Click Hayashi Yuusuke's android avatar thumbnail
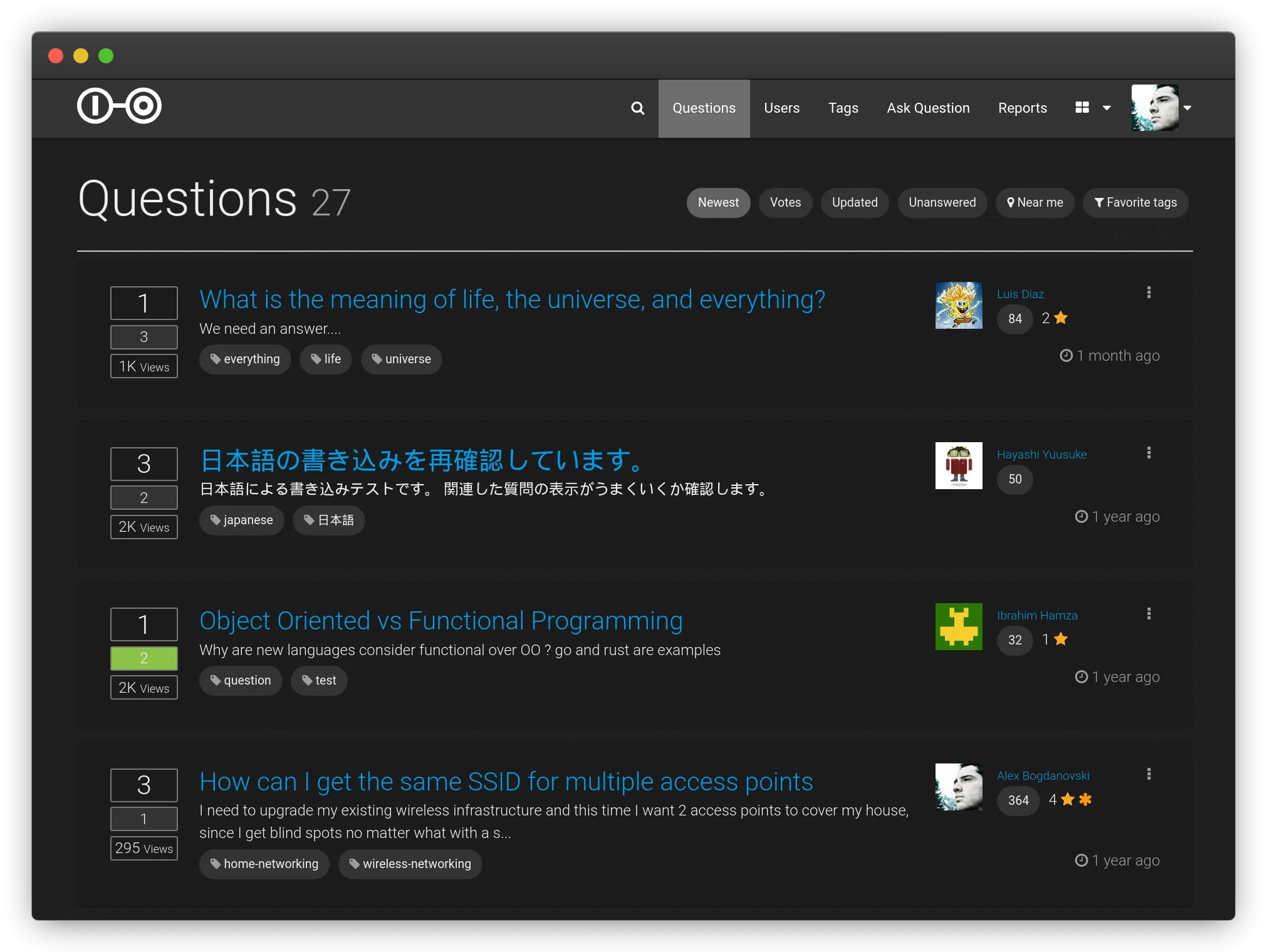This screenshot has width=1267, height=952. [958, 465]
